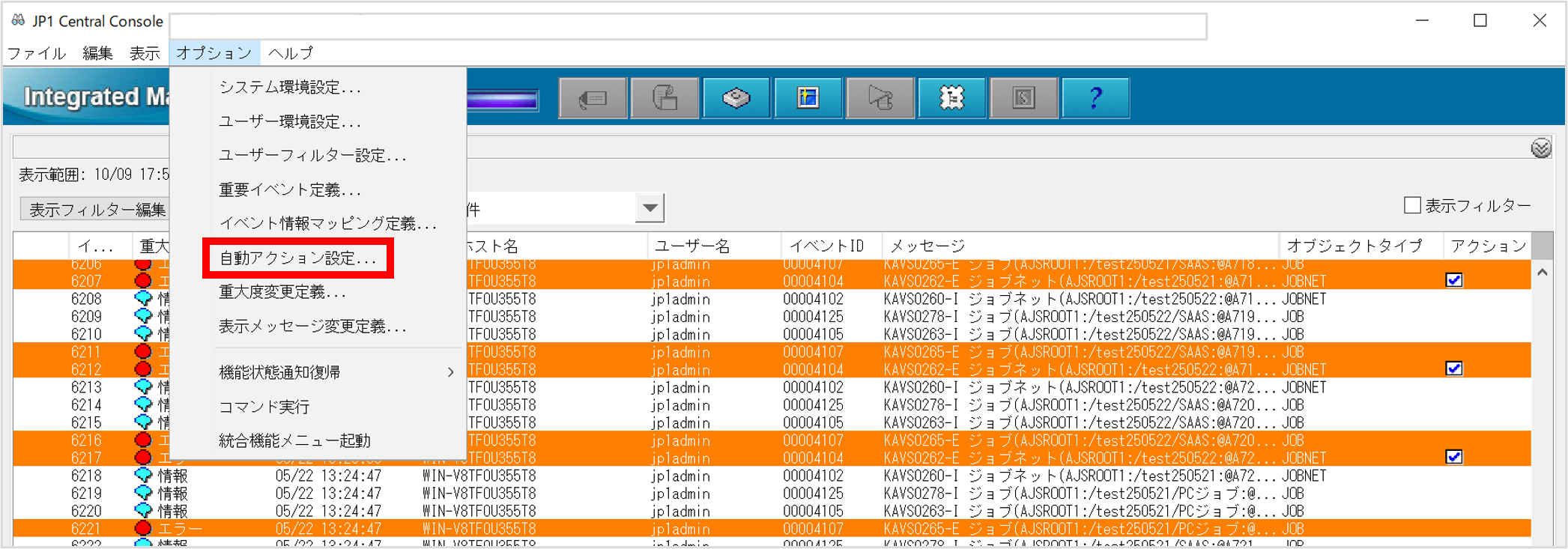Click the gray scroll document toolbar icon
Viewport: 1568px width, 549px height.
click(665, 98)
